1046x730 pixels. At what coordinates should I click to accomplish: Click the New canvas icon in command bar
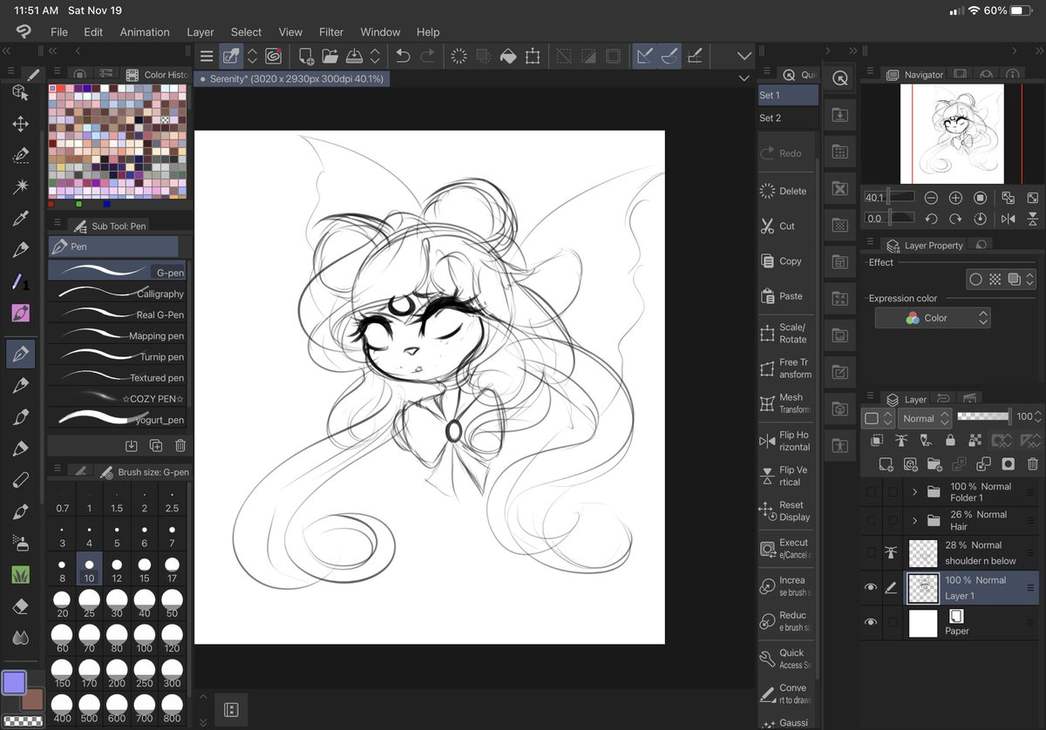click(x=306, y=56)
